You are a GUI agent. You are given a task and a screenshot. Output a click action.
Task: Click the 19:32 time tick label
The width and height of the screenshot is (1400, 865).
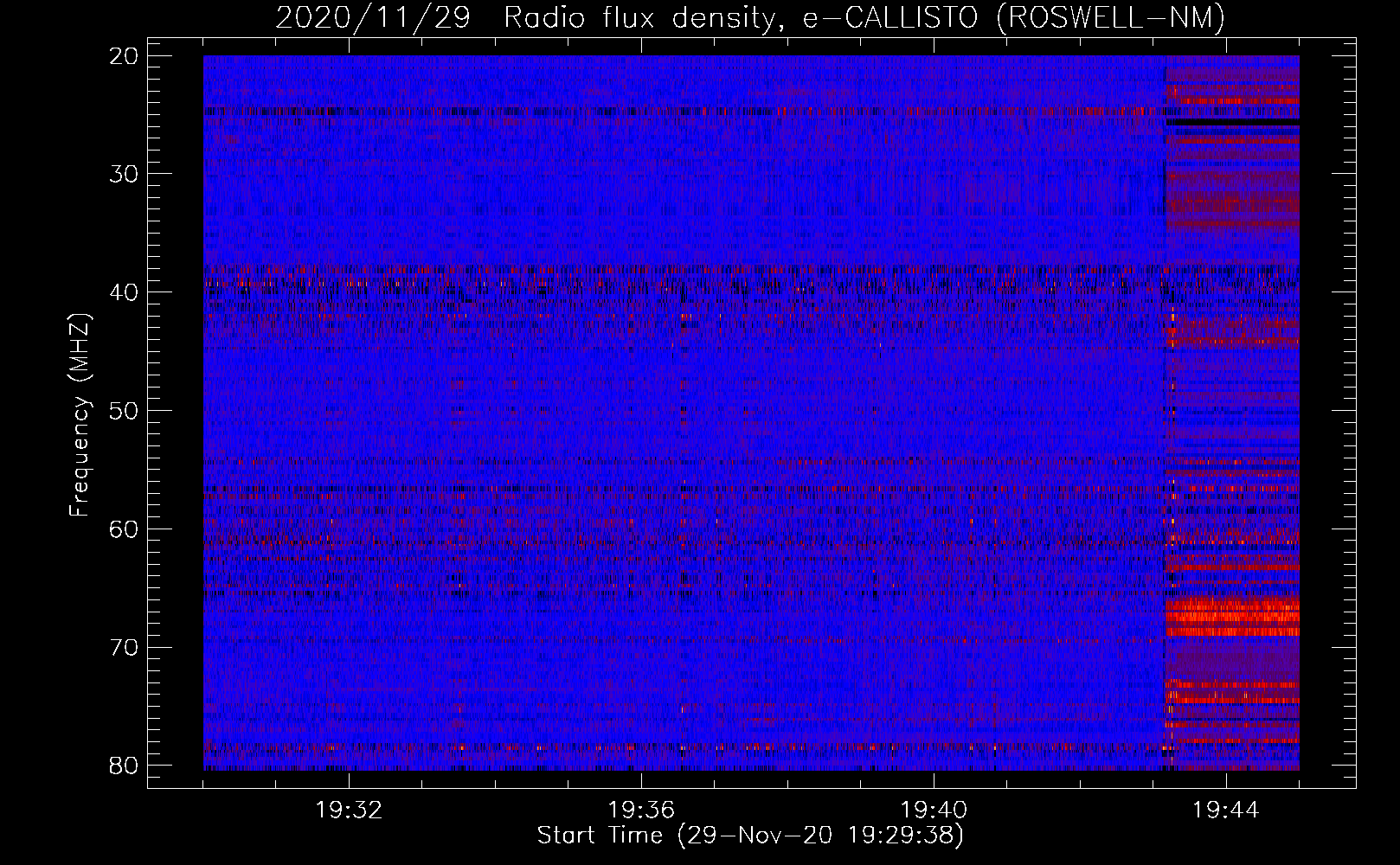coord(349,810)
